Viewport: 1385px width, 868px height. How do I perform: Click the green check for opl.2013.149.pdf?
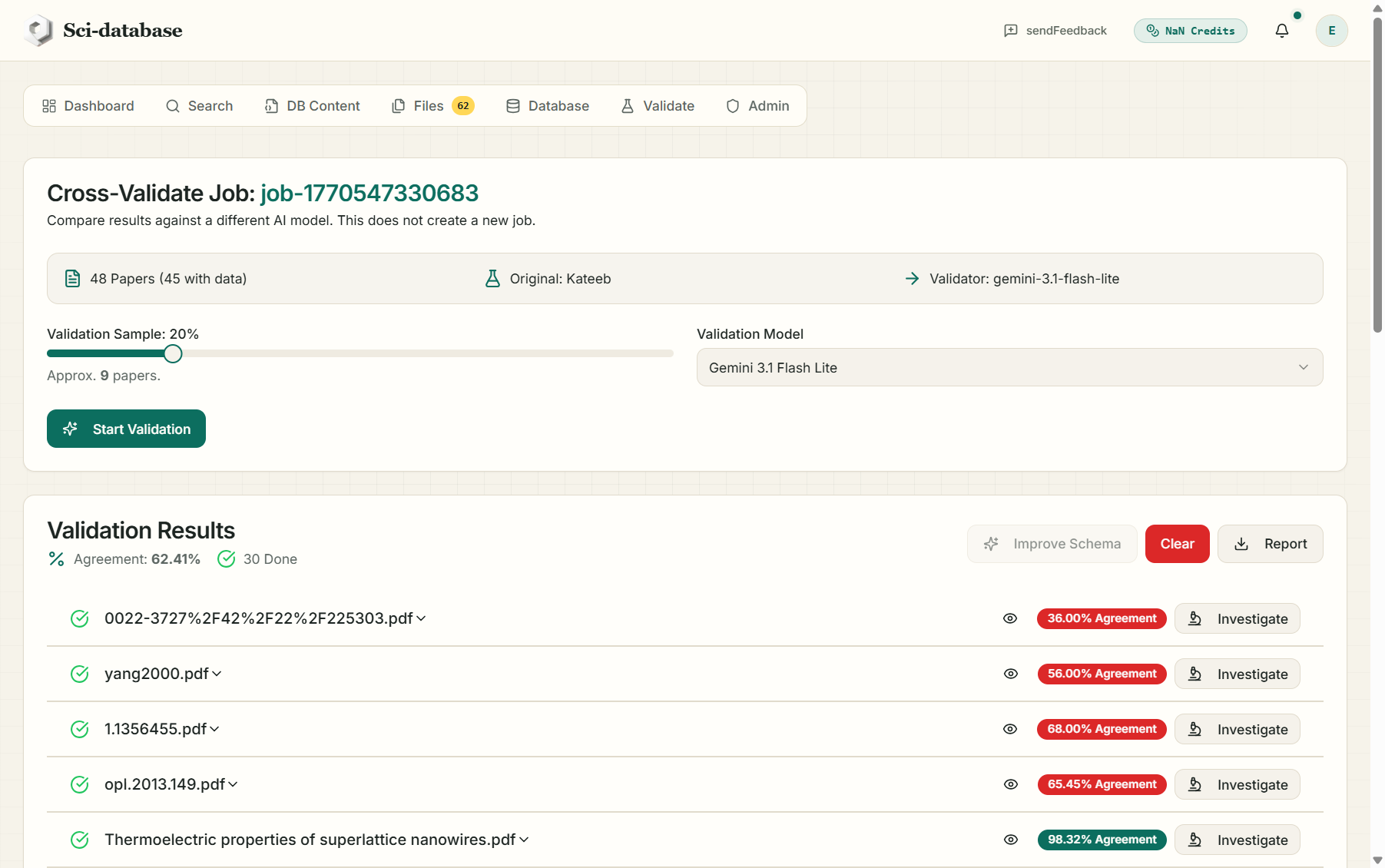point(80,784)
